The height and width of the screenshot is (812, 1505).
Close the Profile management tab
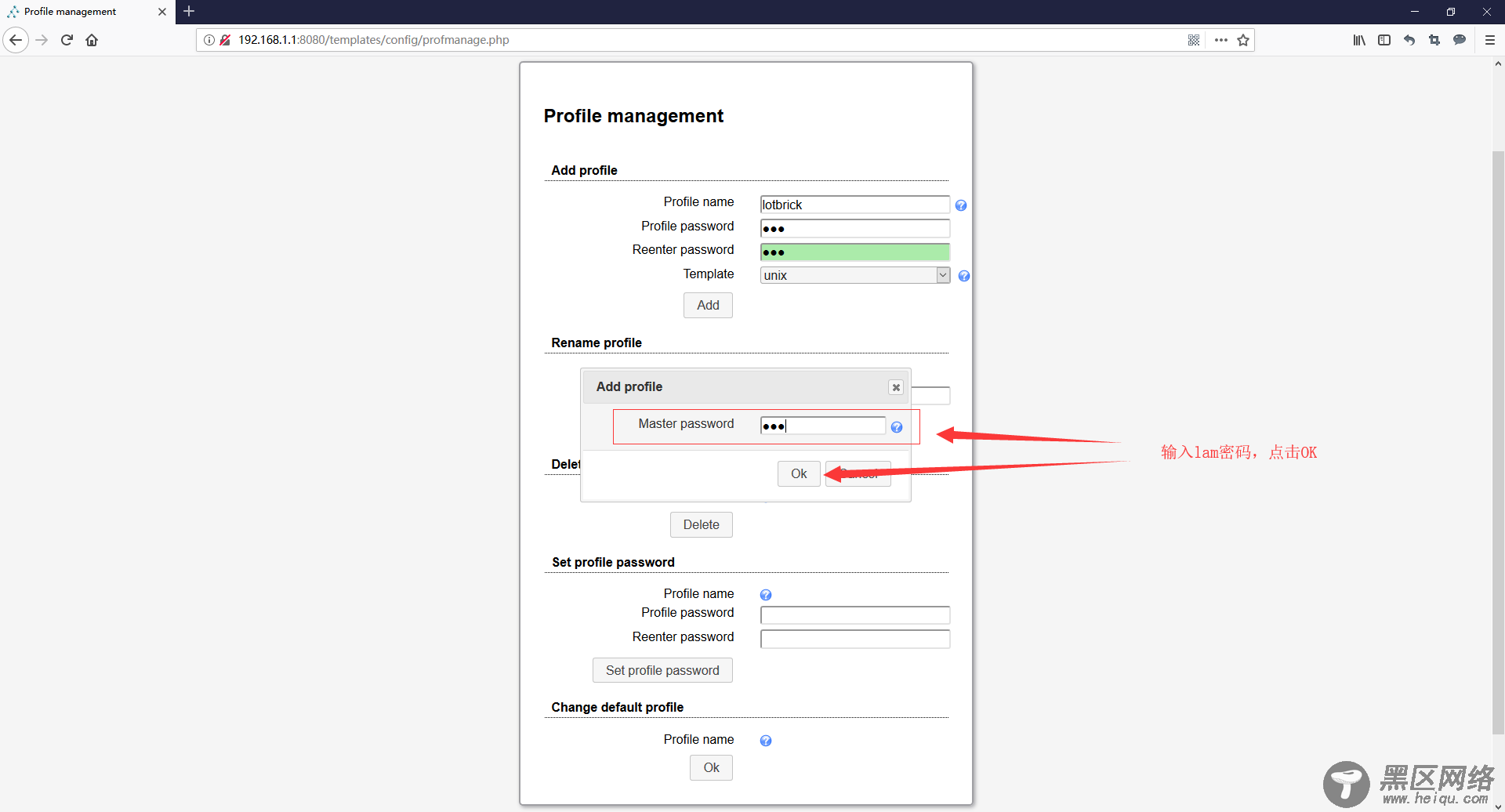[x=162, y=12]
